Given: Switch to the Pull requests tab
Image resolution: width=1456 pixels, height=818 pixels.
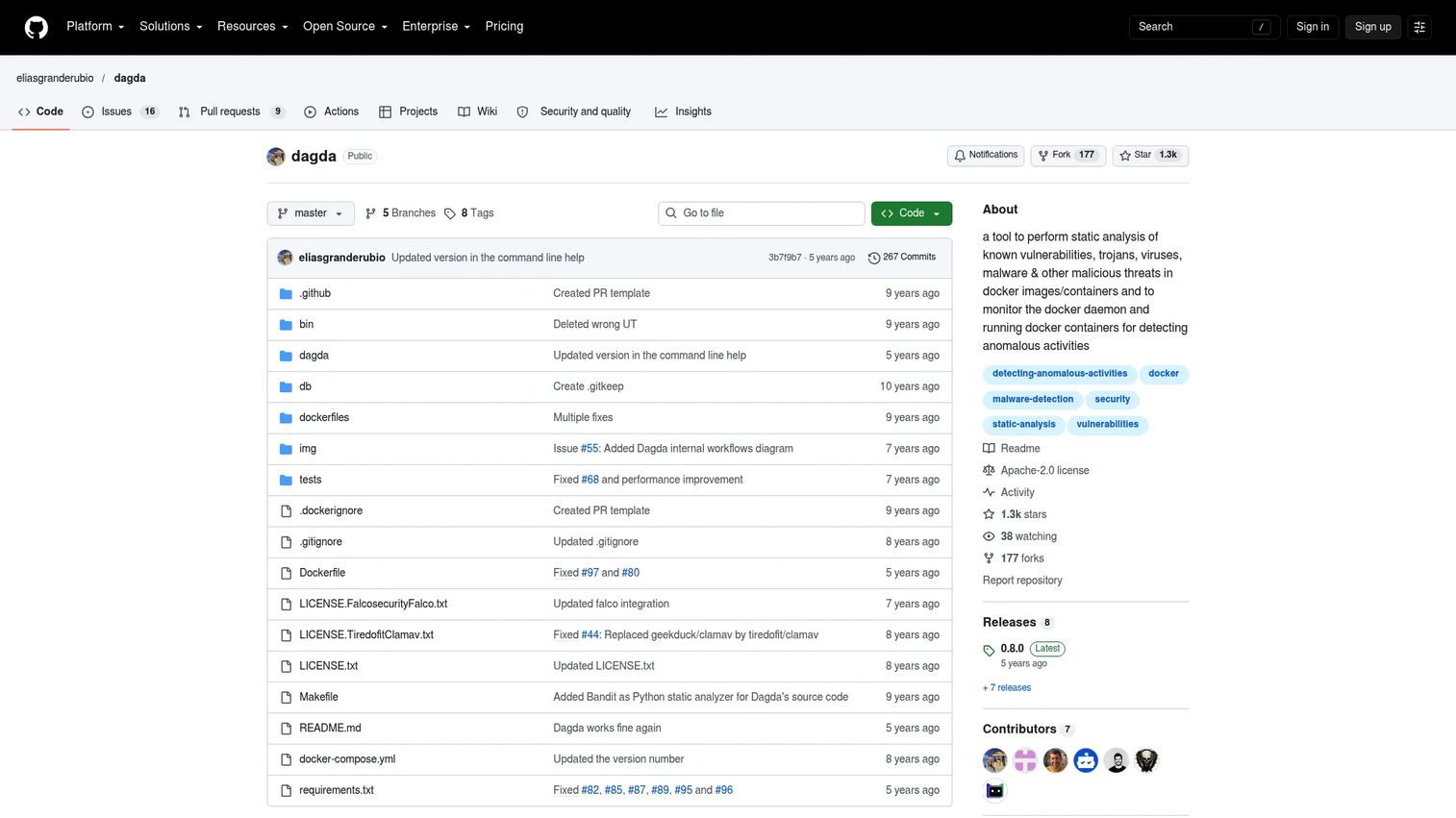Looking at the screenshot, I should (231, 112).
